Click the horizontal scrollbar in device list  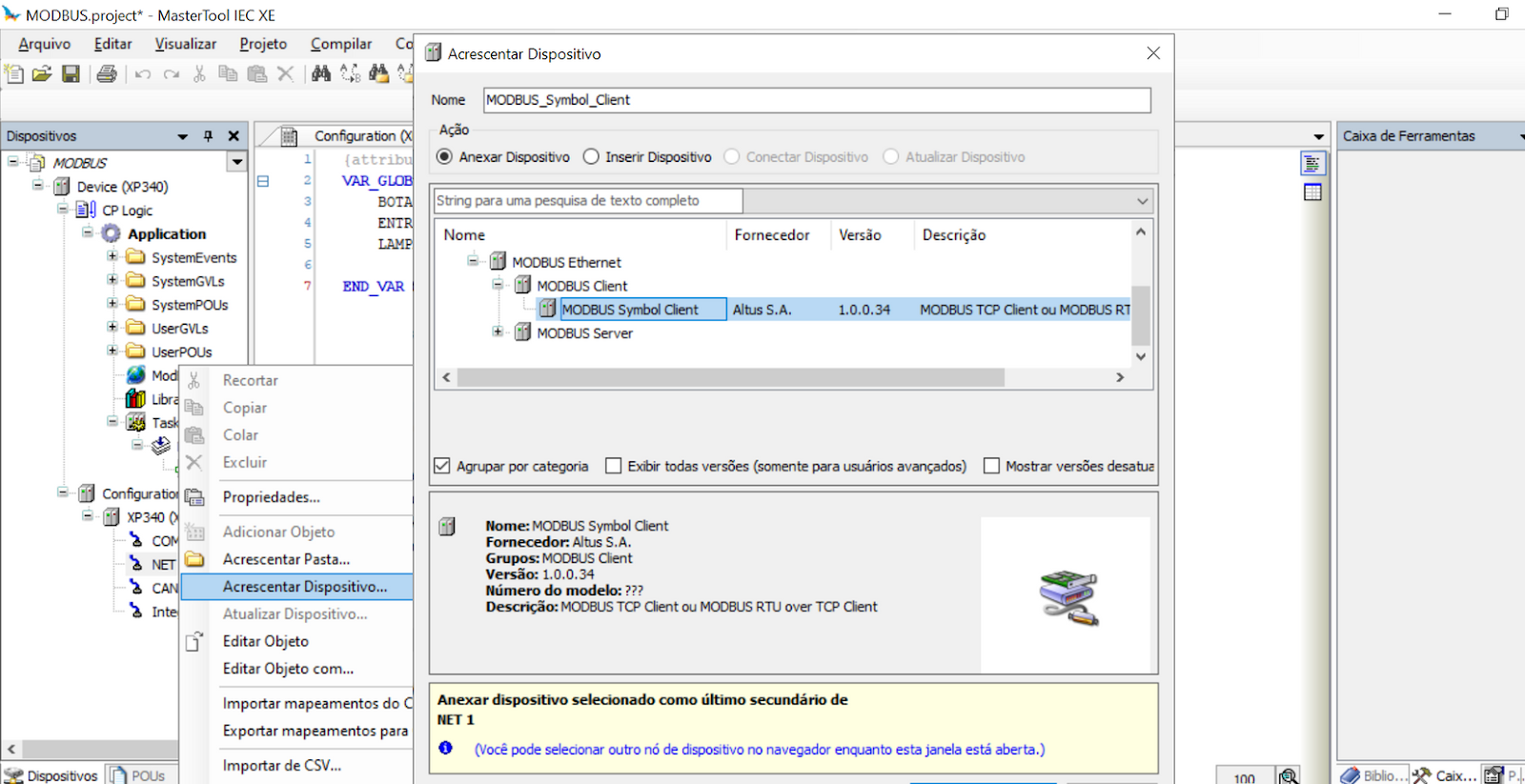pyautogui.click(x=730, y=378)
